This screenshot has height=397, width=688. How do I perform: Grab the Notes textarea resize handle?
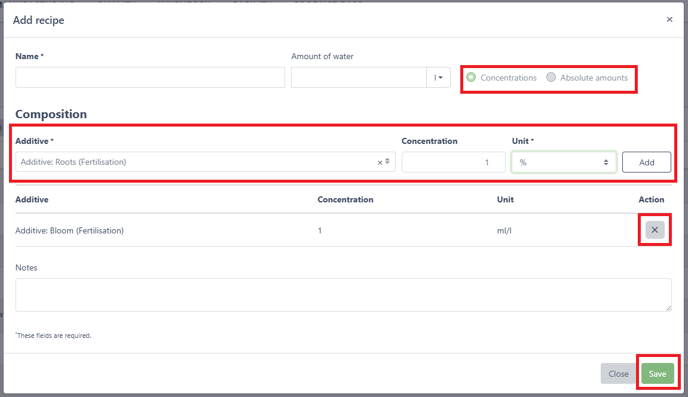668,308
